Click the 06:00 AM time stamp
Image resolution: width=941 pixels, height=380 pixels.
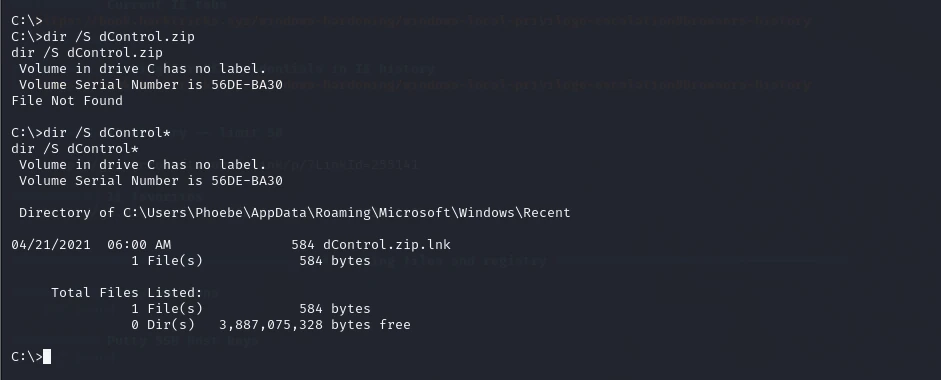point(139,244)
